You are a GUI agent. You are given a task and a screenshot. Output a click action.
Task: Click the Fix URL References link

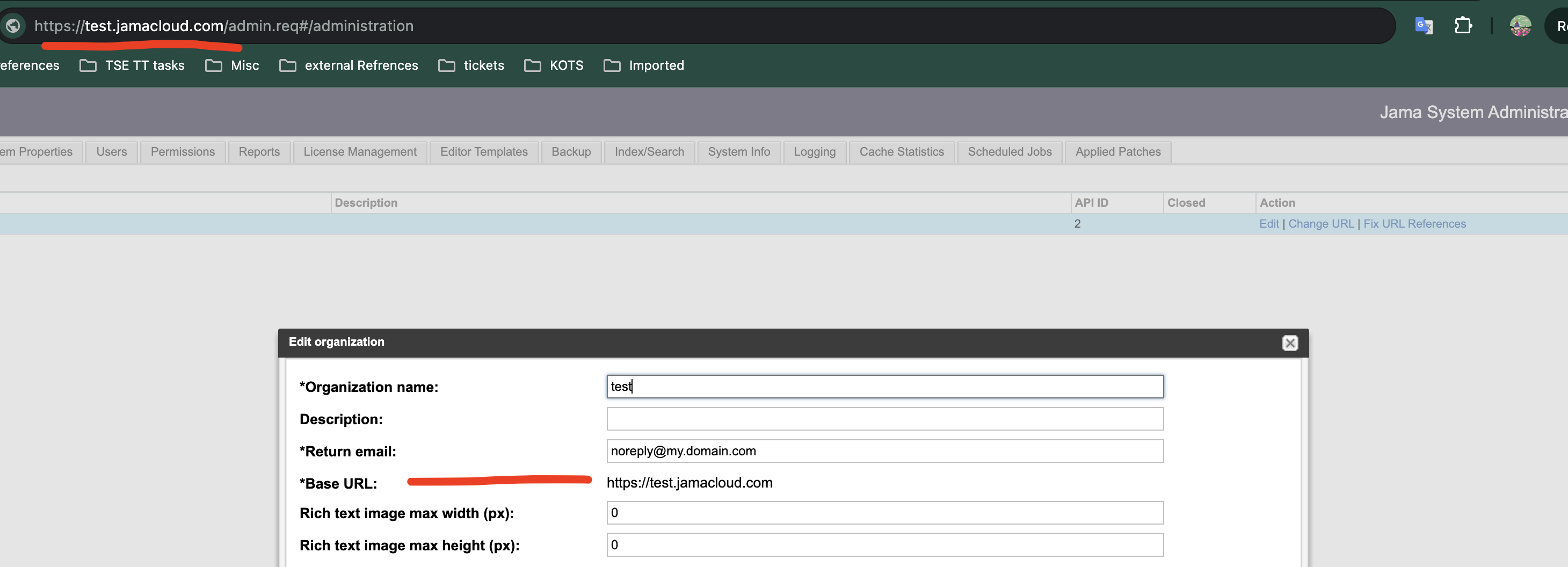pyautogui.click(x=1414, y=224)
